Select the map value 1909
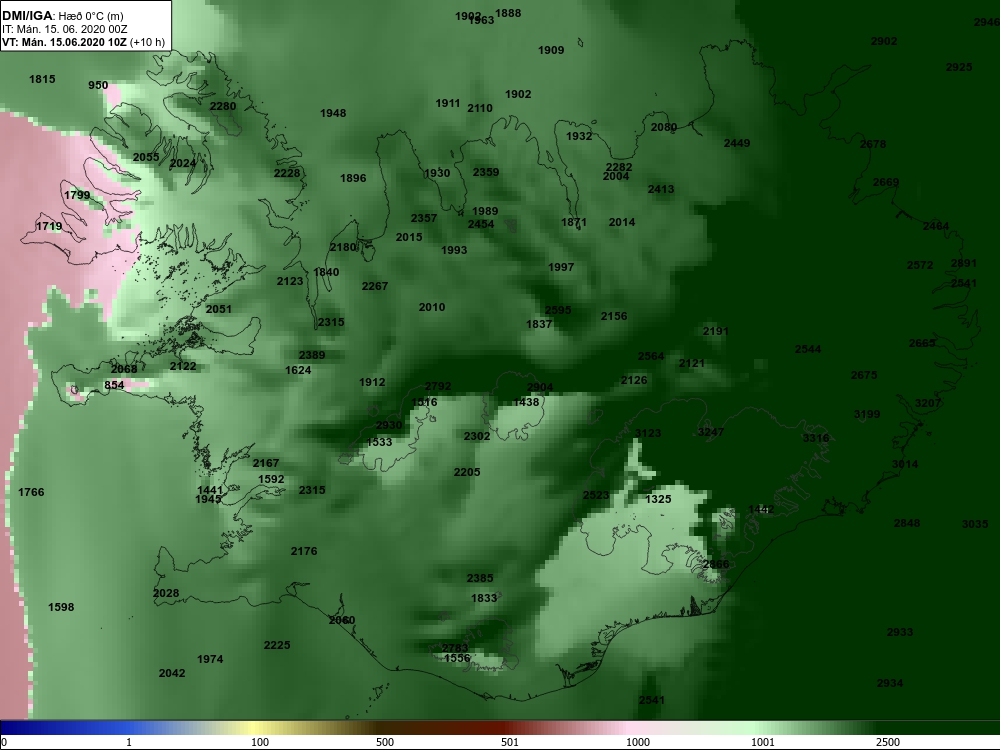 tap(551, 50)
